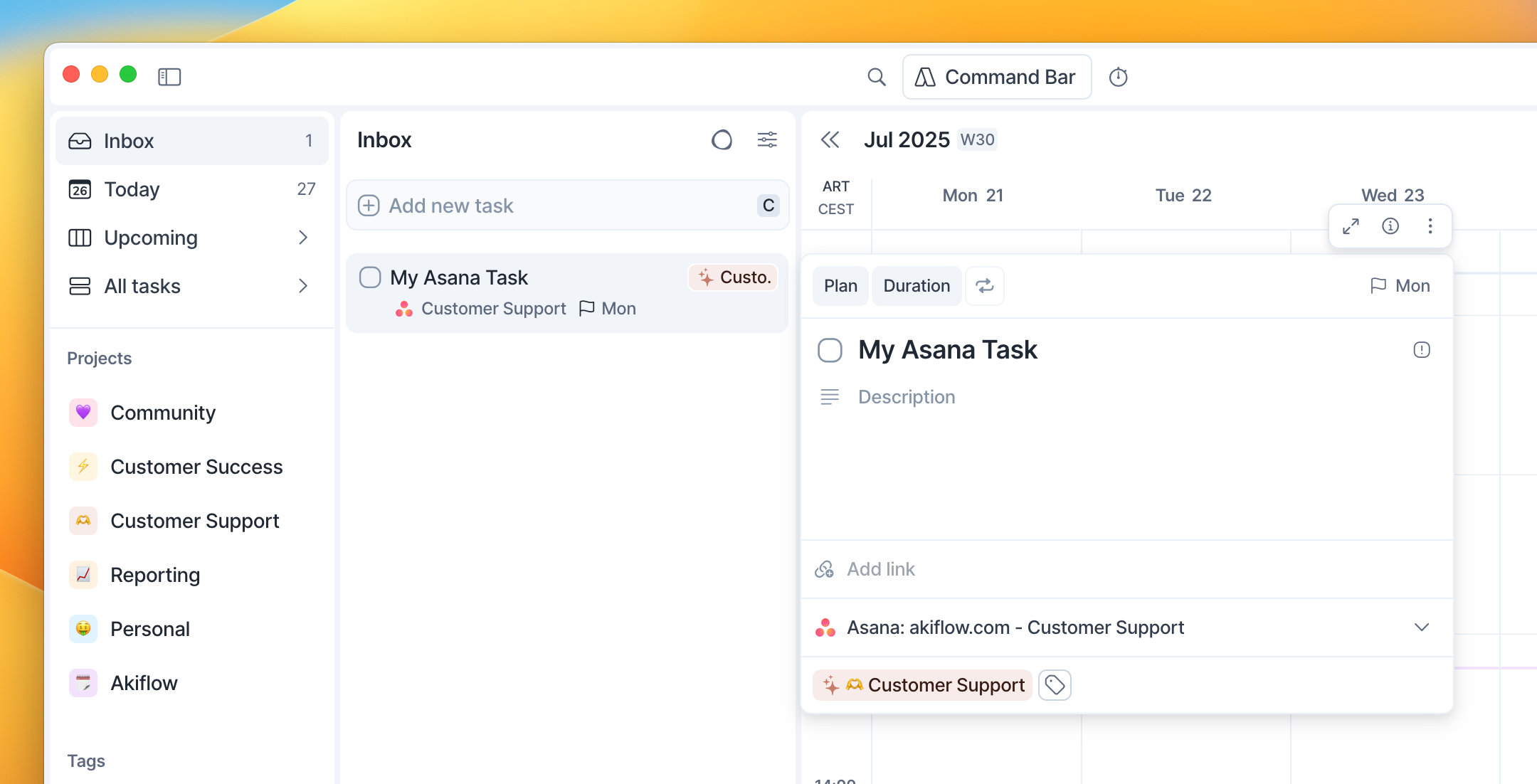Click the Duration button
Image resolution: width=1537 pixels, height=784 pixels.
[x=917, y=286]
